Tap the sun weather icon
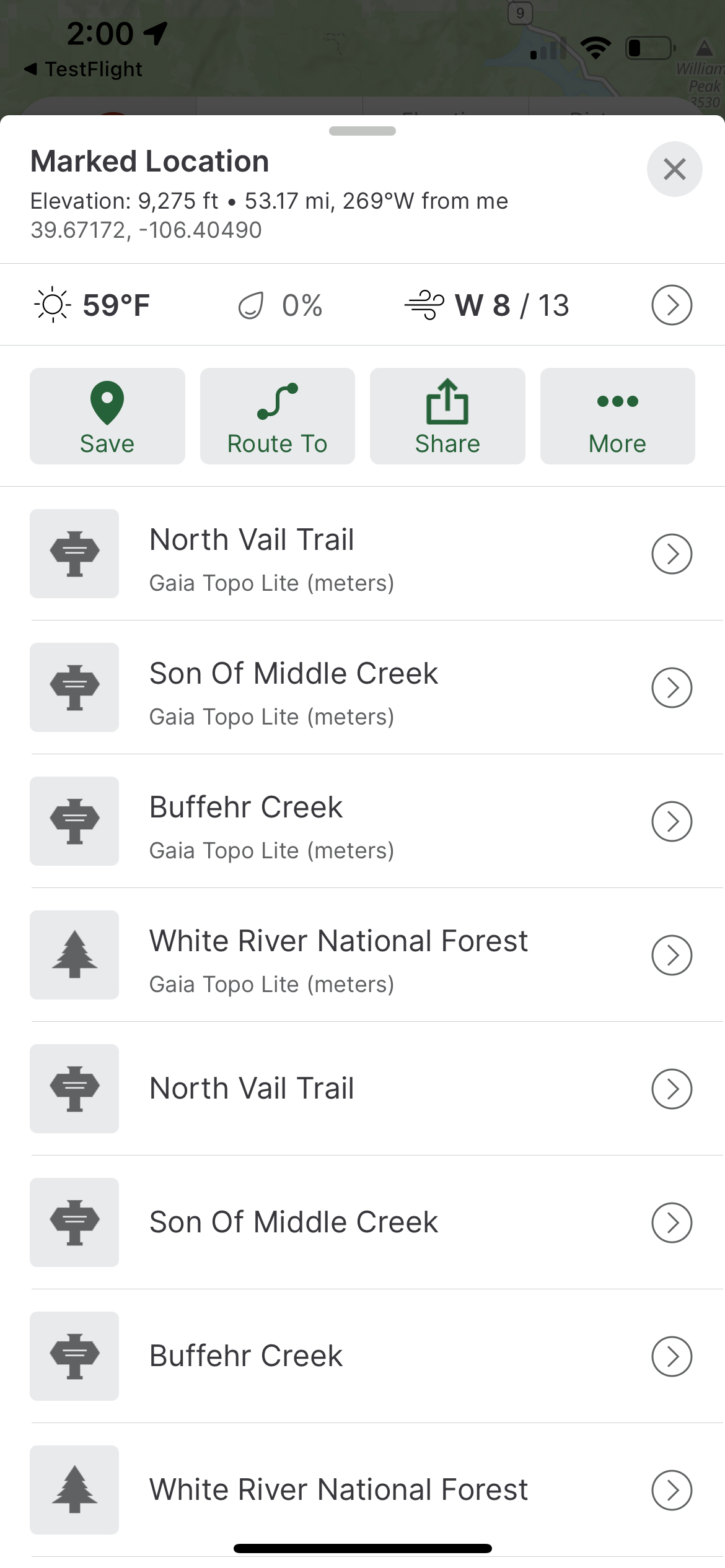 pos(53,305)
